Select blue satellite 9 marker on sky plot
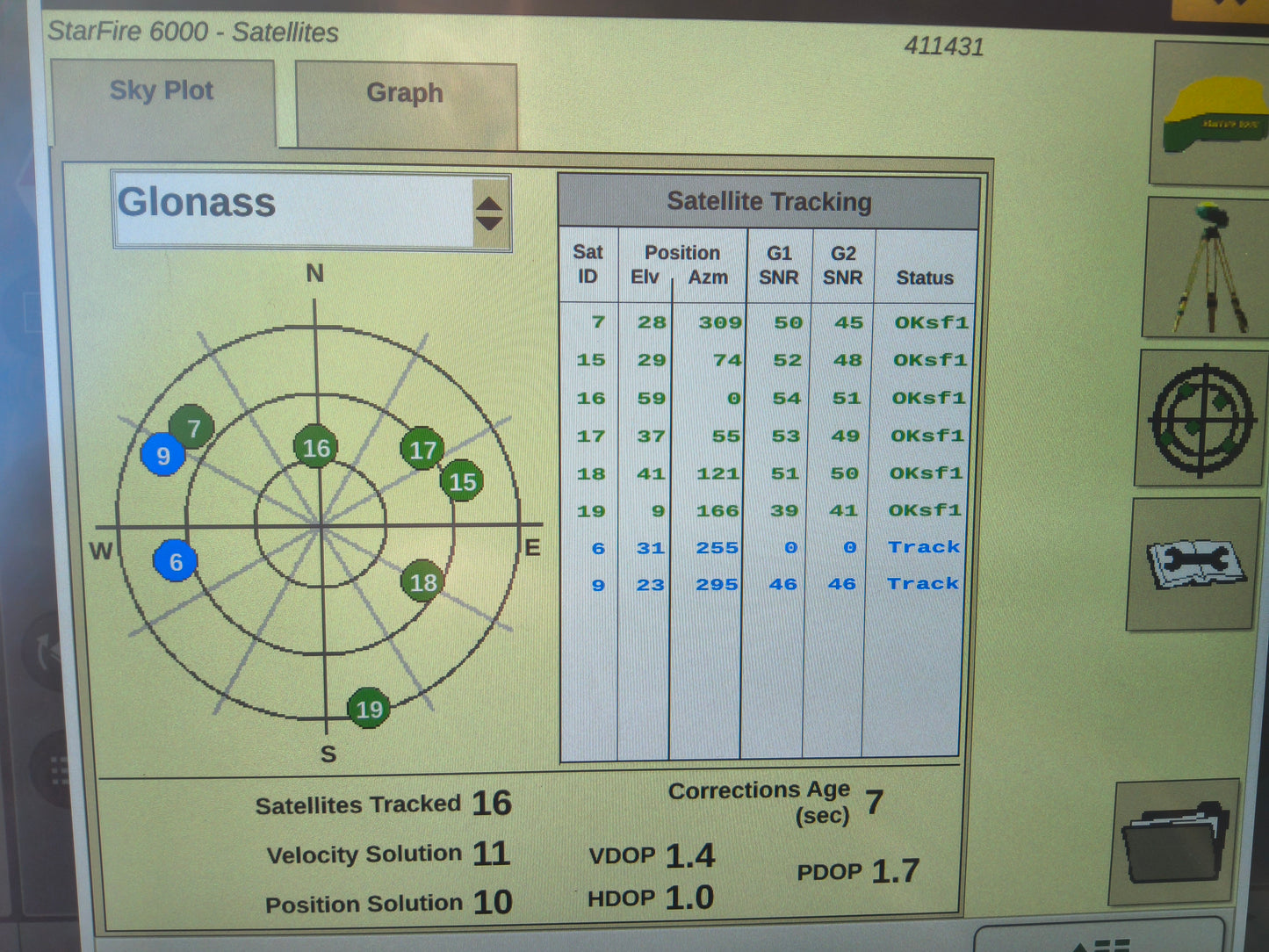The image size is (1269, 952). (163, 456)
